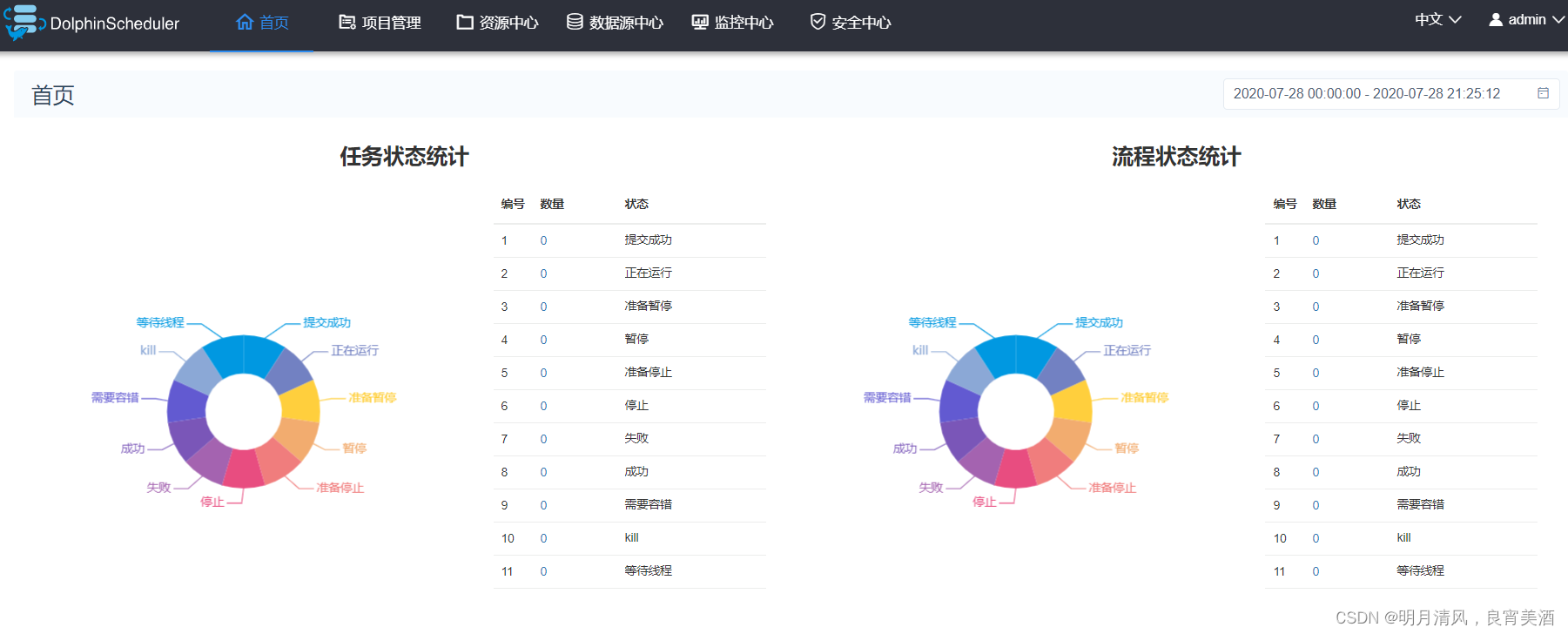This screenshot has height=634, width=1568.
Task: Click pink 停止 slice in task donut chart
Action: tap(243, 469)
